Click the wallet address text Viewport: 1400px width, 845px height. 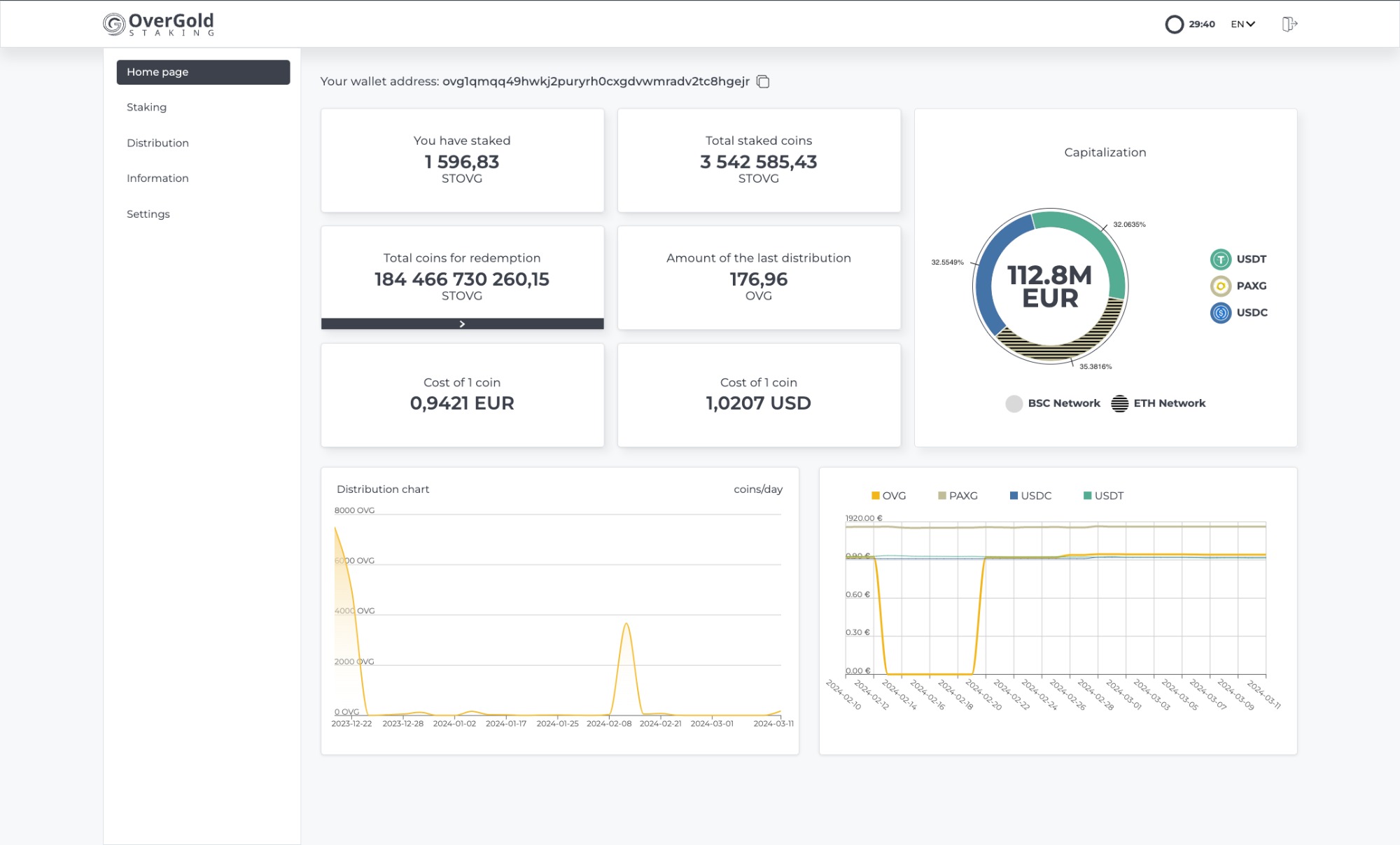pos(596,81)
